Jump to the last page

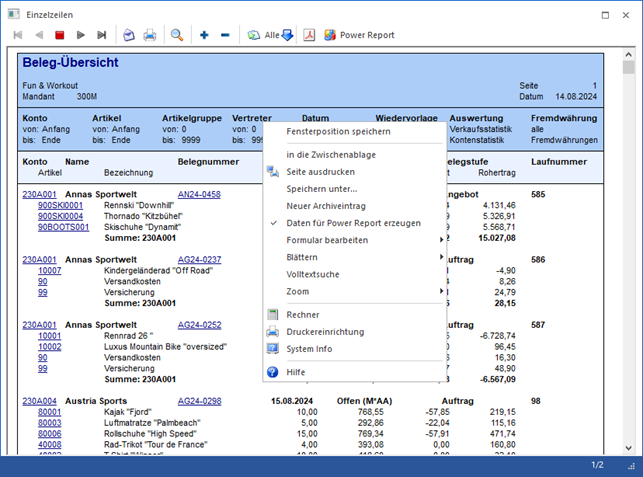point(102,35)
